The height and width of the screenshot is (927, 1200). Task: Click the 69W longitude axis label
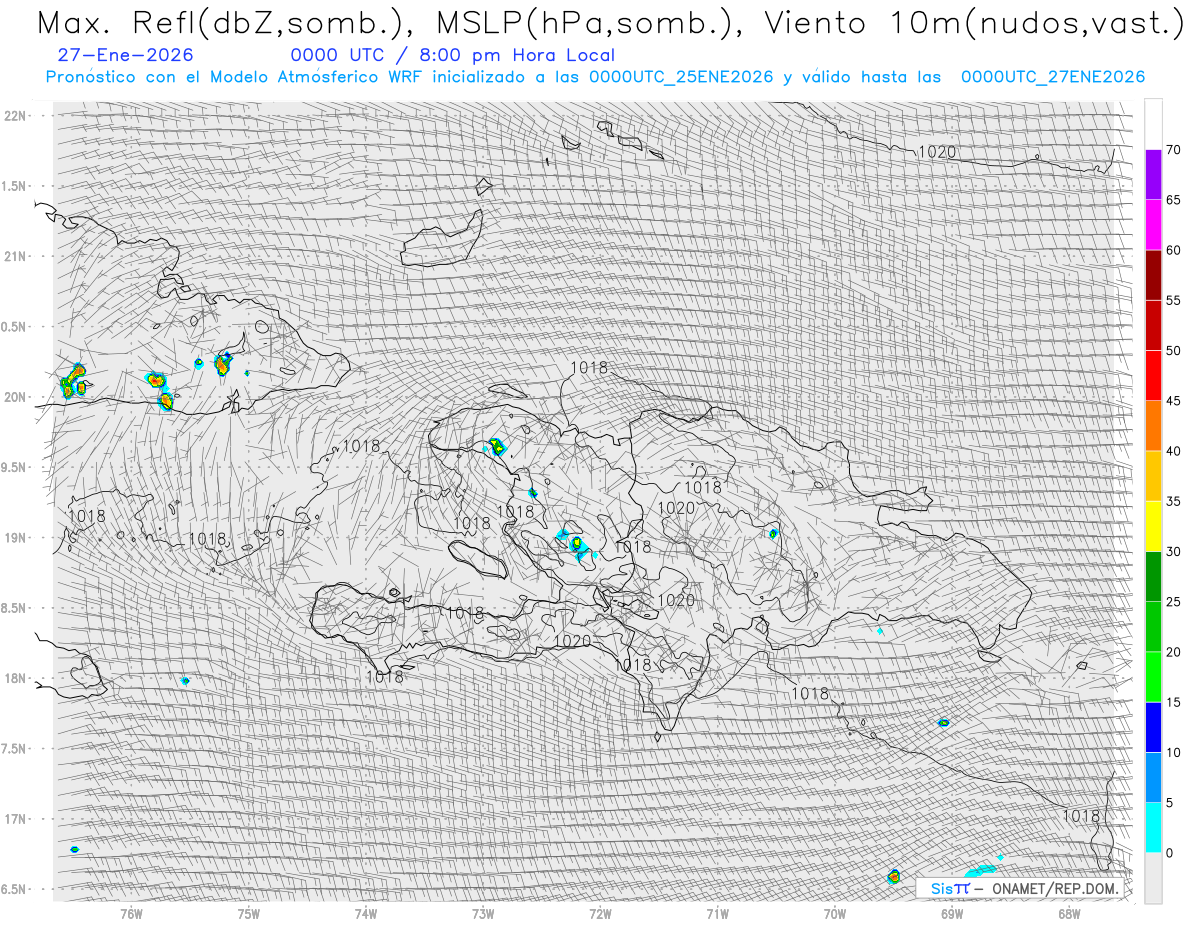tap(952, 912)
